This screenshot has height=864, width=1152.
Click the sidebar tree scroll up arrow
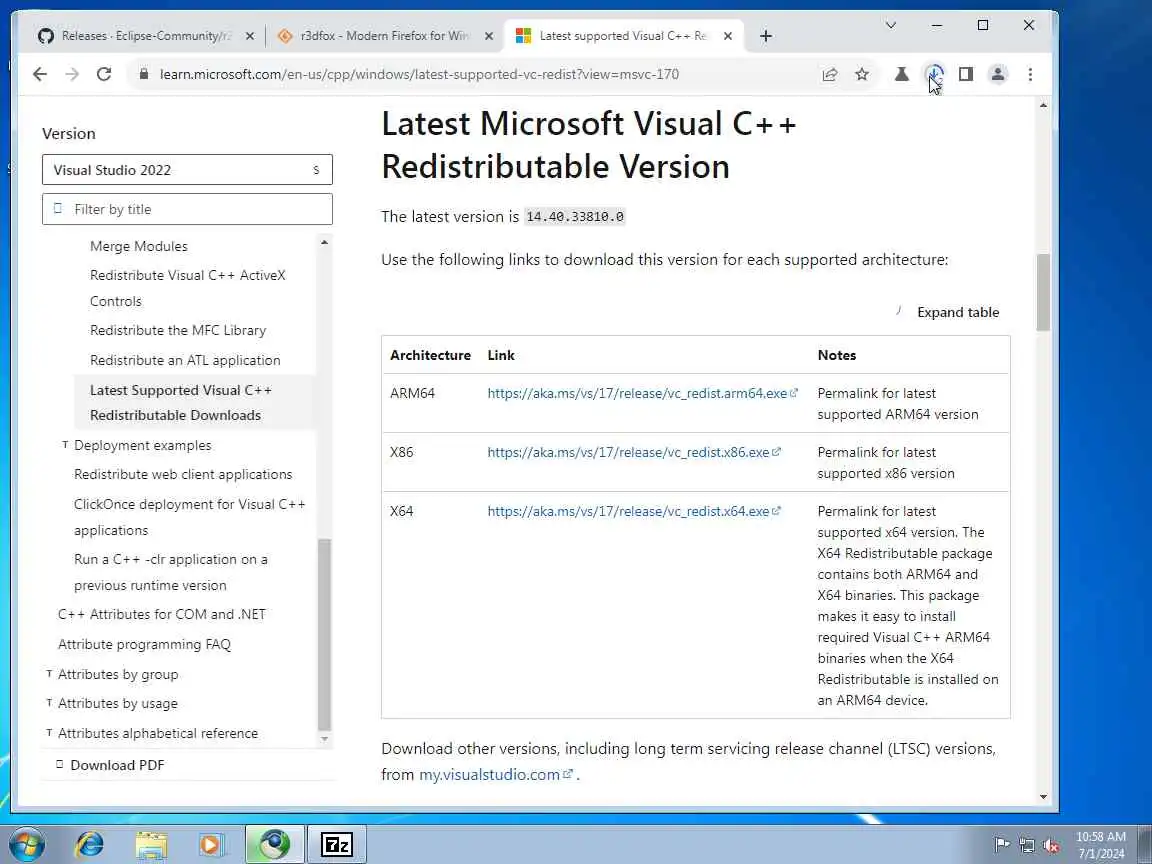tap(324, 242)
